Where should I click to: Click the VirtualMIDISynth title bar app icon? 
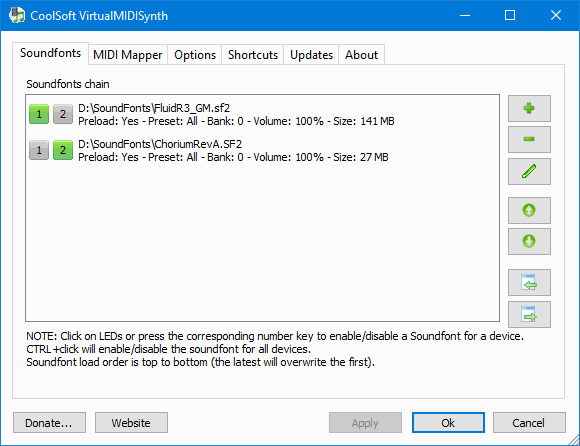pyautogui.click(x=17, y=15)
